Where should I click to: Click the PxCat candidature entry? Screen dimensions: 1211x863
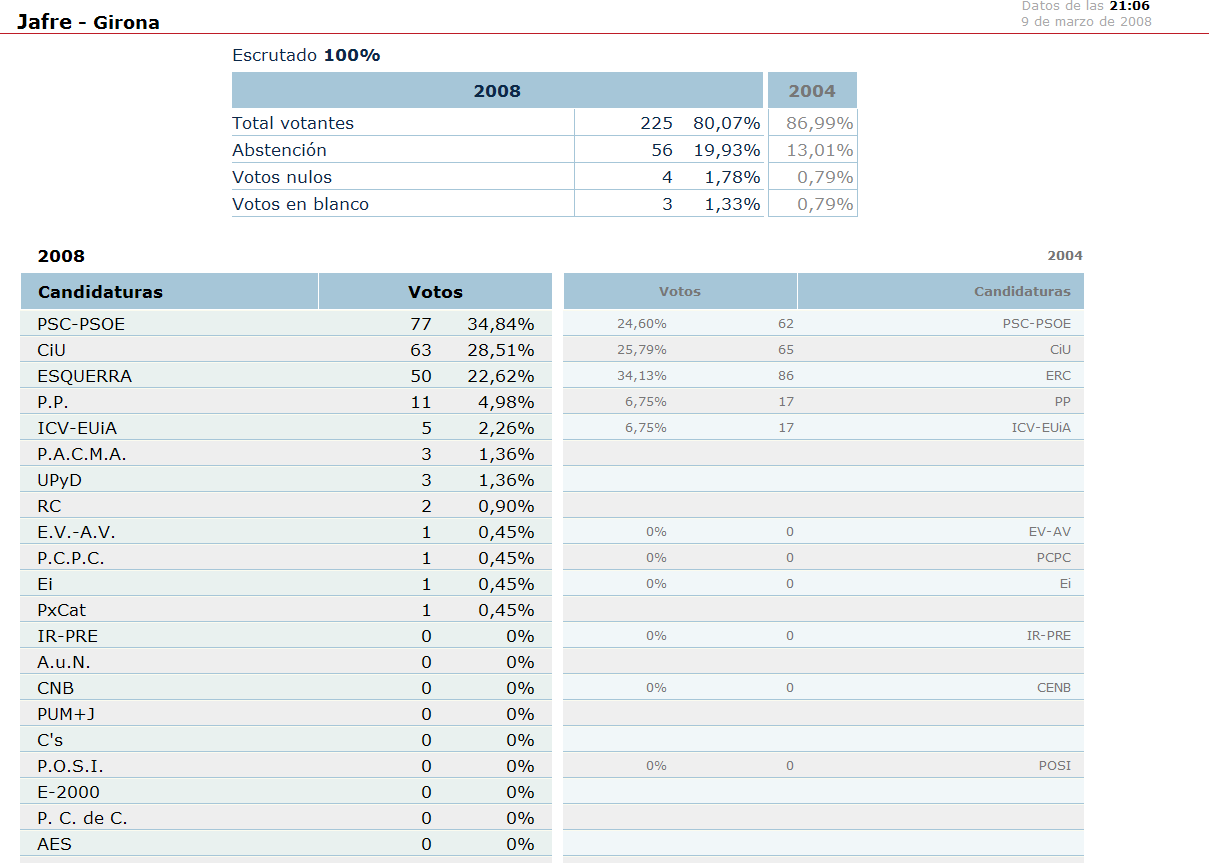click(61, 610)
